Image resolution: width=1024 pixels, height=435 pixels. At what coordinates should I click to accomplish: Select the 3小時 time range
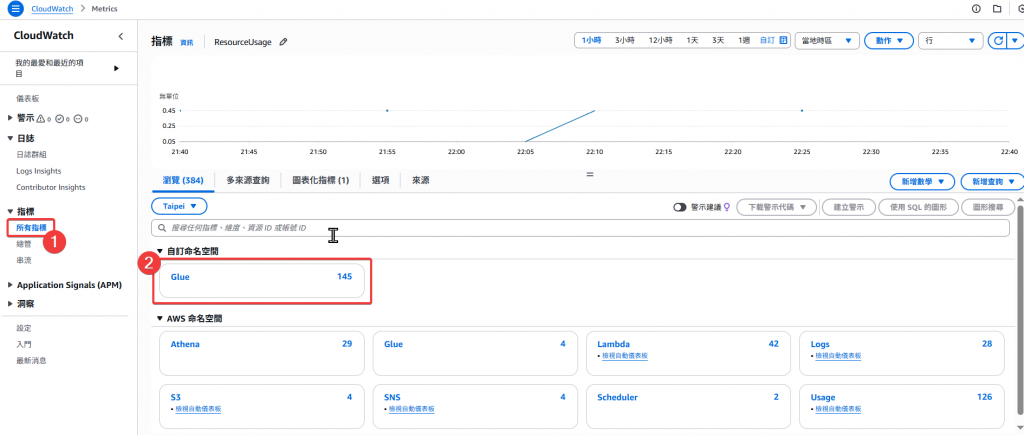coord(625,40)
